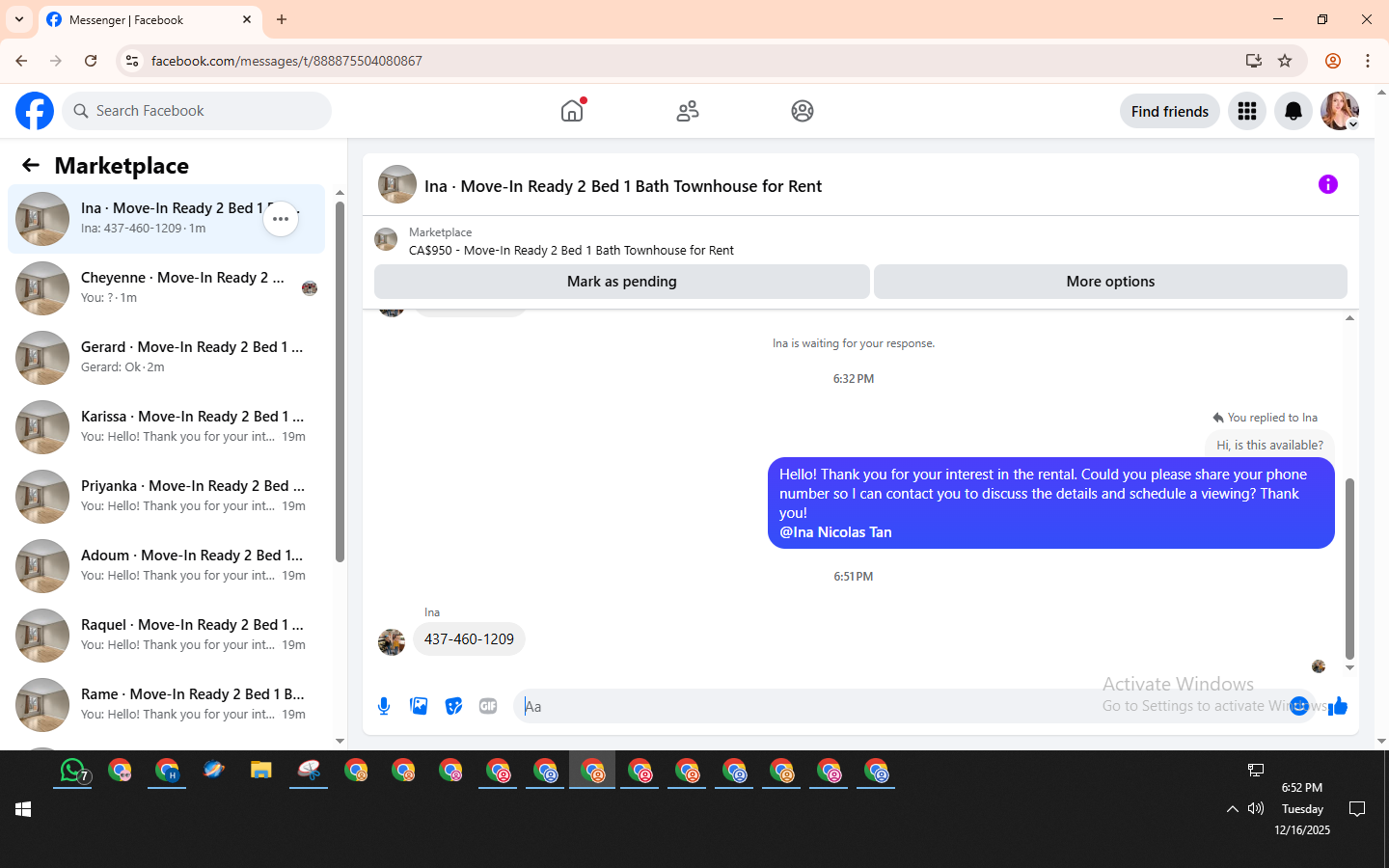Open the Priyanka conversation
The height and width of the screenshot is (868, 1389).
(x=166, y=497)
